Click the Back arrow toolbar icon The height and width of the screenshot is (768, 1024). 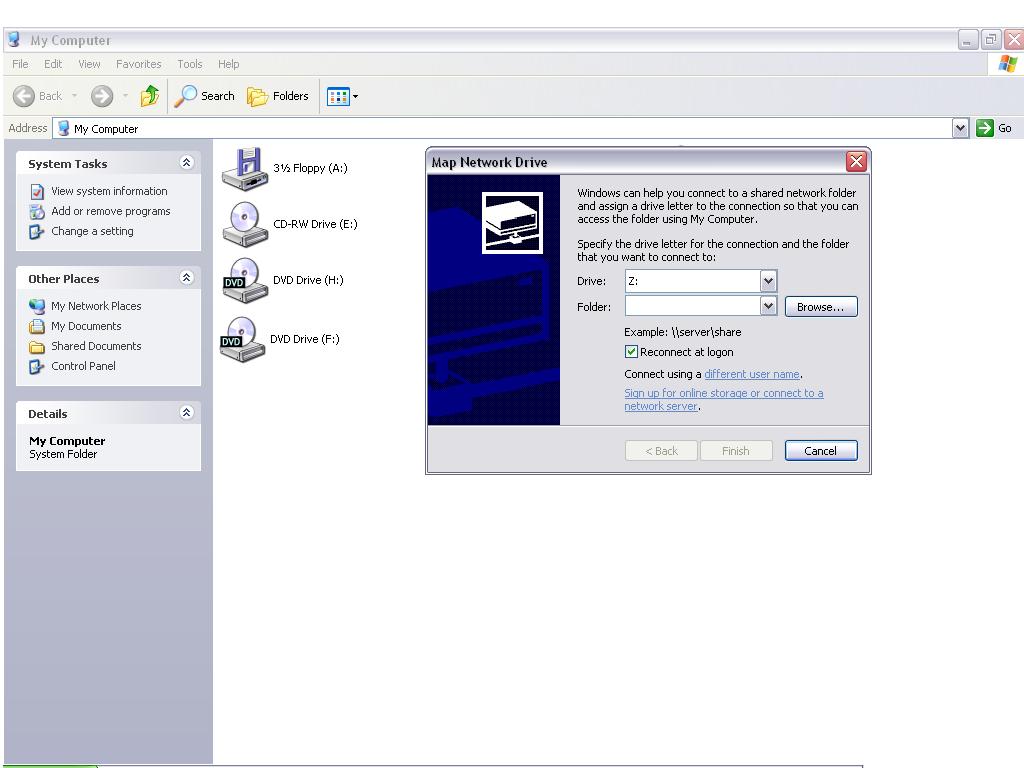pos(24,97)
